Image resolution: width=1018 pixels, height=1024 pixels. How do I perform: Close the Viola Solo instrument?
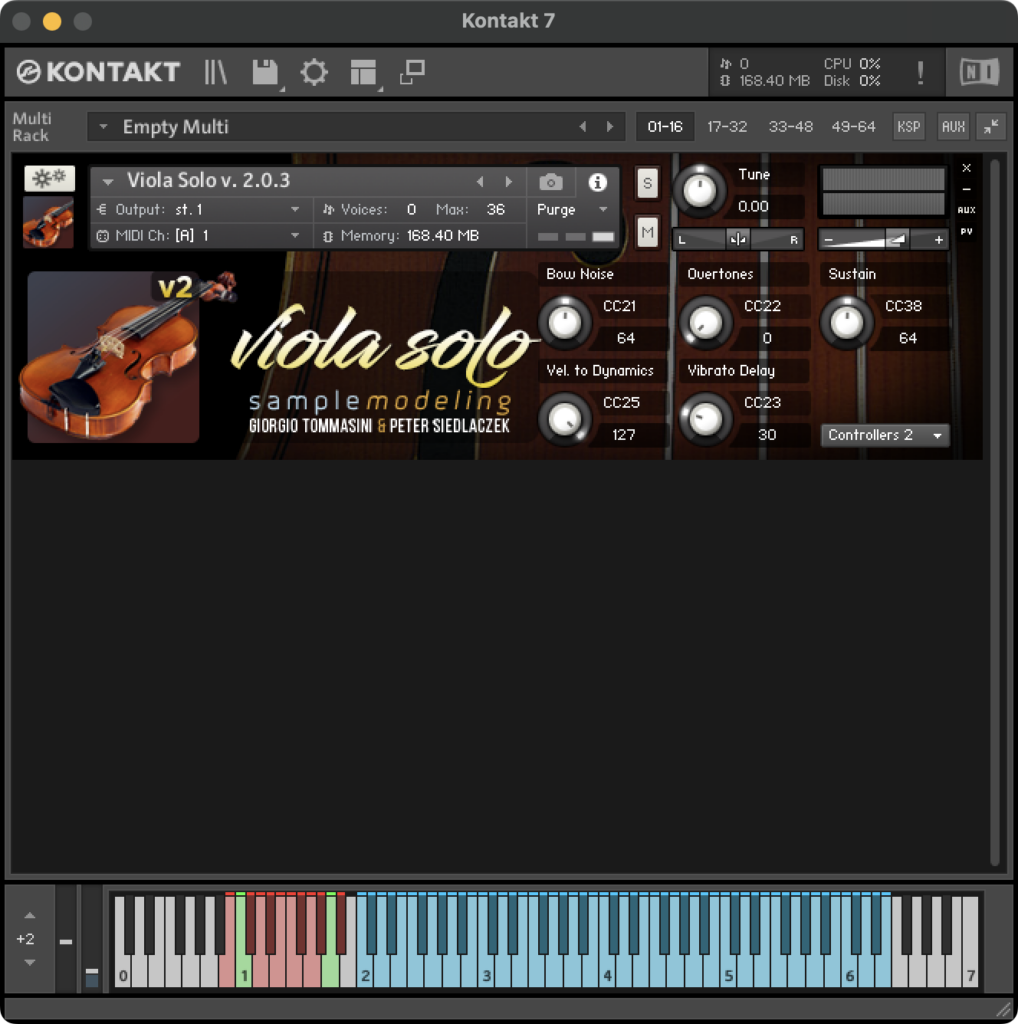point(966,168)
